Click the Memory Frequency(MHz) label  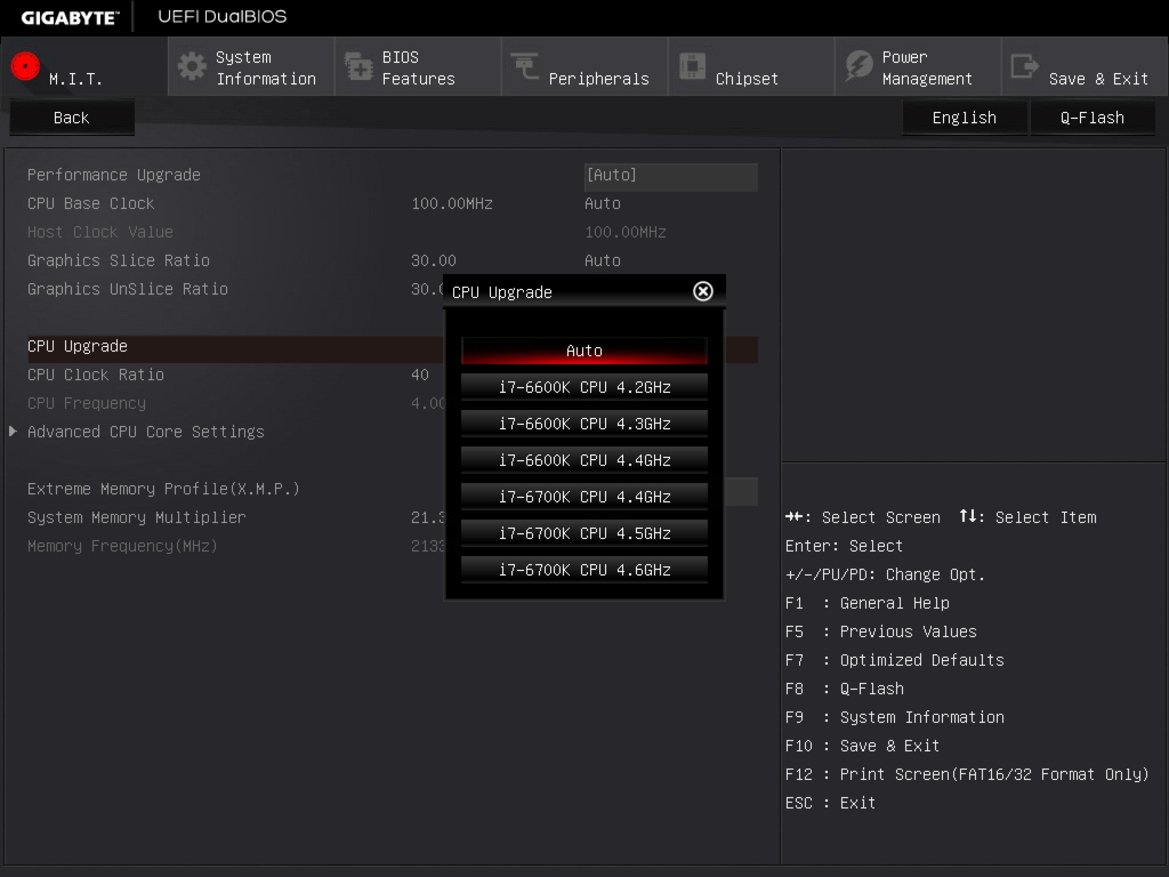coord(122,546)
